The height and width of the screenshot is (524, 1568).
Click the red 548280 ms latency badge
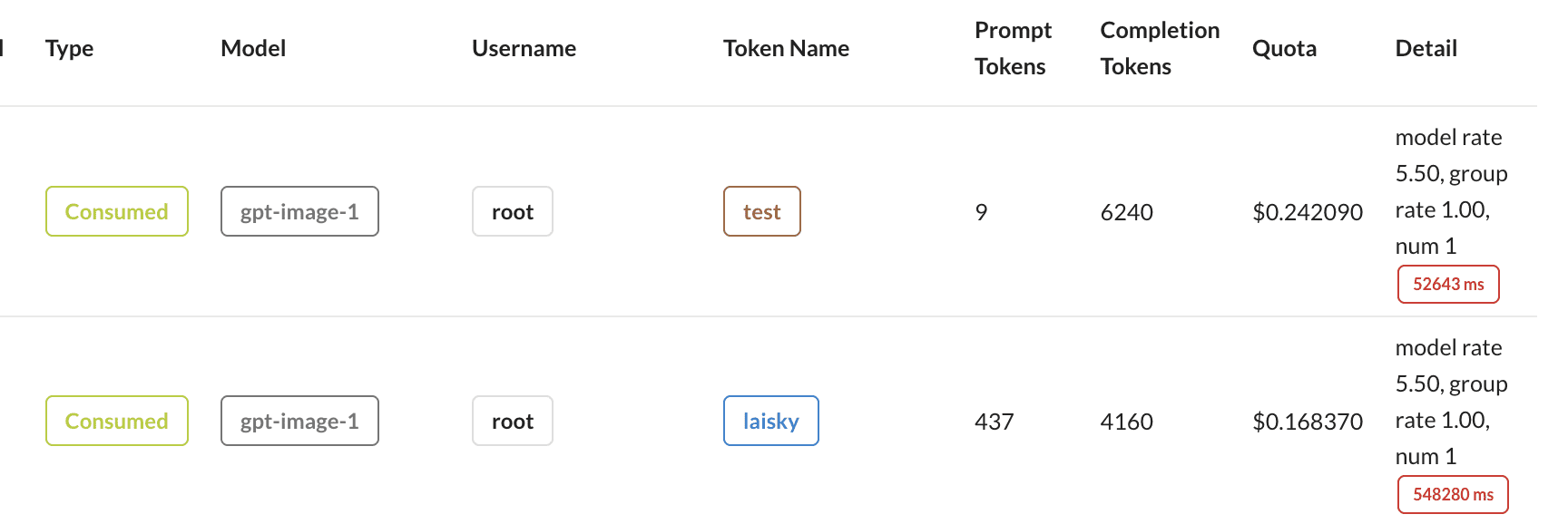point(1453,494)
